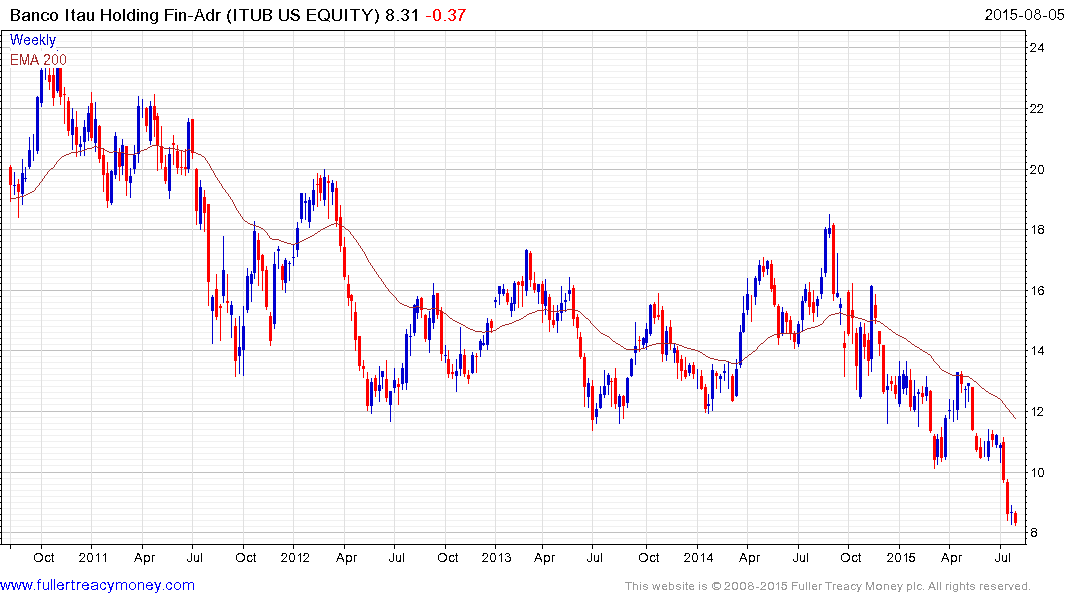Click the 2013 x-axis label
The height and width of the screenshot is (600, 1075).
click(x=496, y=557)
